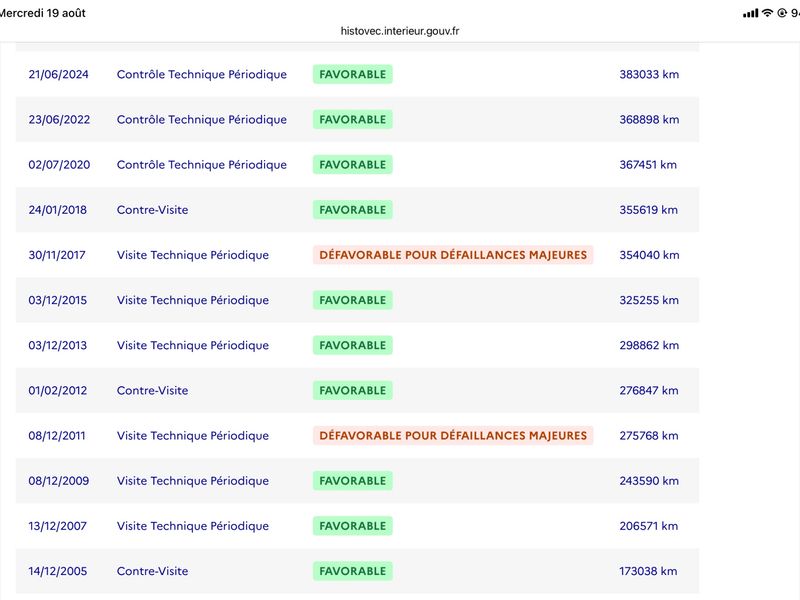Select the 13/12/2007 Visite Technique row
This screenshot has height=600, width=800.
357,526
